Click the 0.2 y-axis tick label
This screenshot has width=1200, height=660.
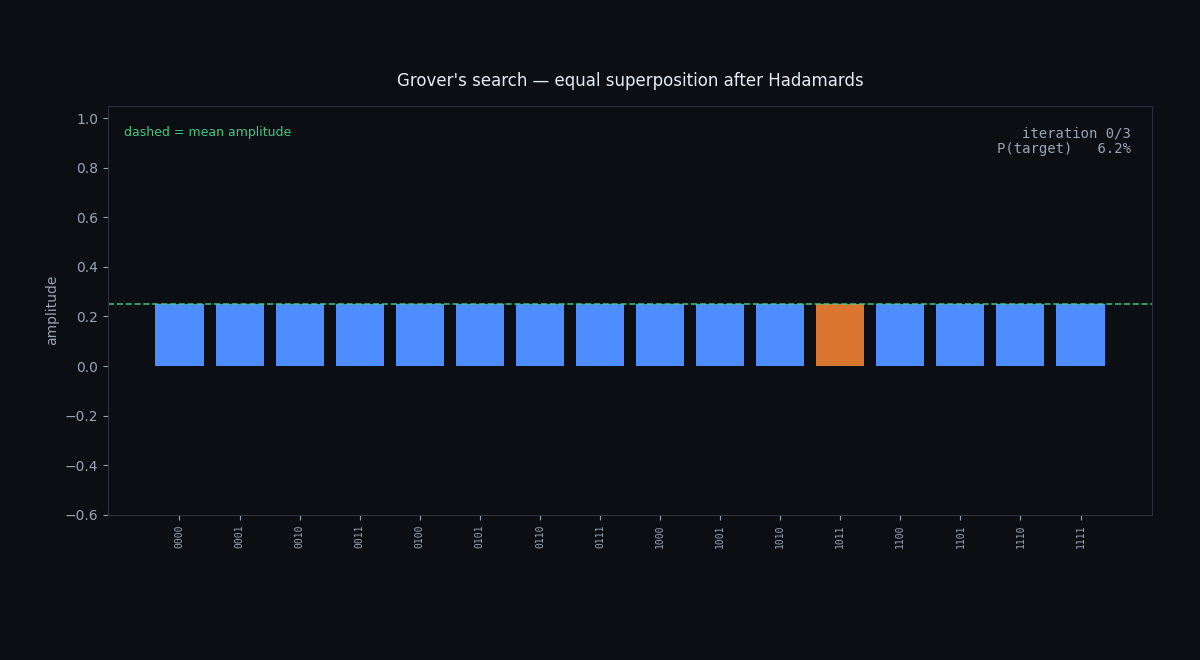tap(87, 317)
